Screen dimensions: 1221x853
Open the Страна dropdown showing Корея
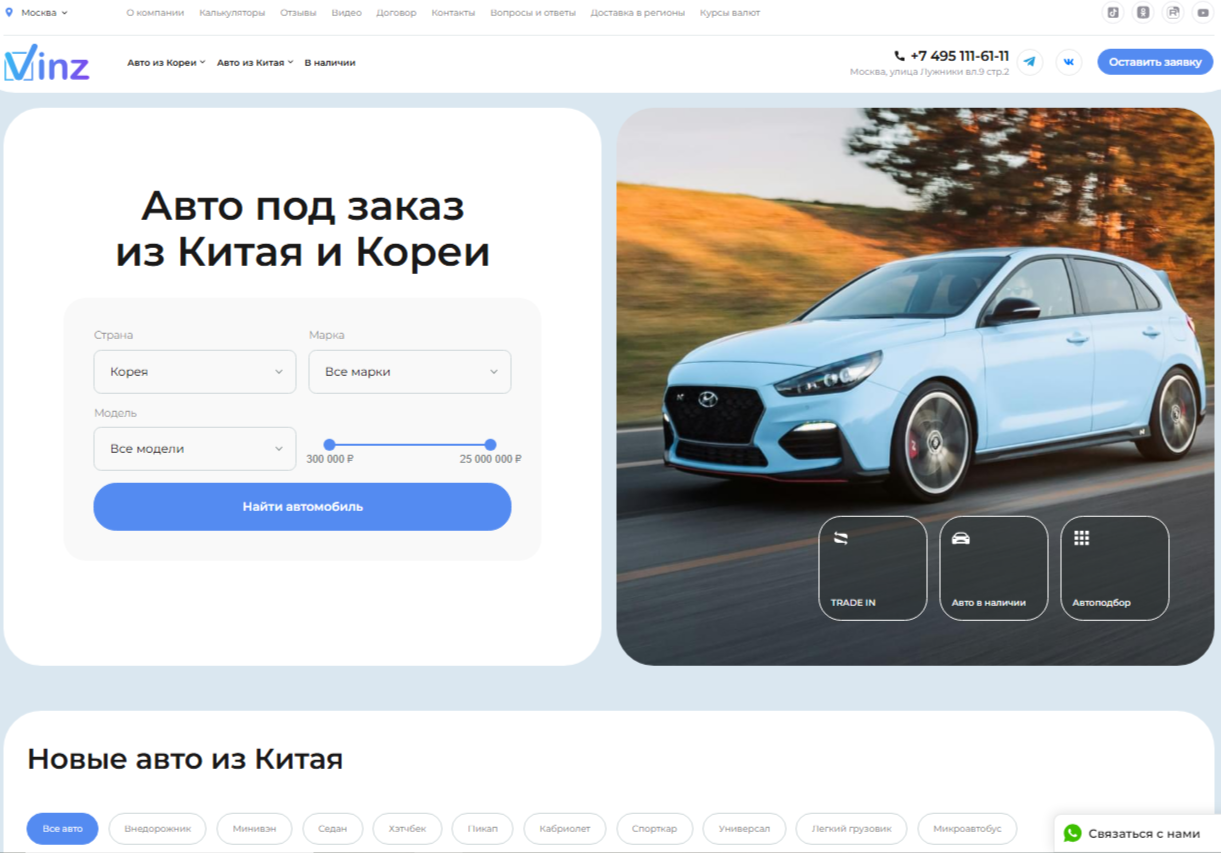click(x=195, y=372)
